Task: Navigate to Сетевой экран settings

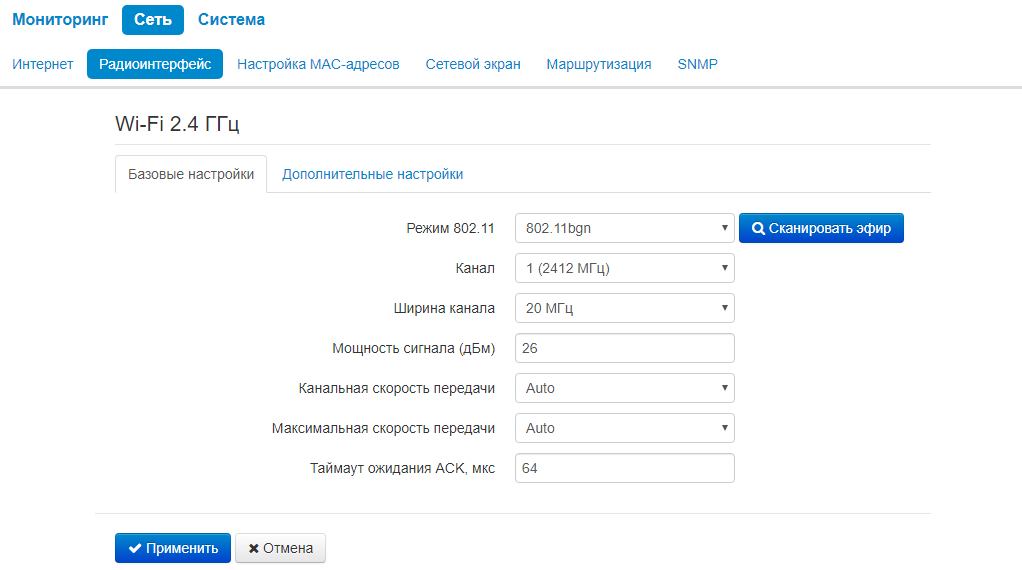Action: 473,64
